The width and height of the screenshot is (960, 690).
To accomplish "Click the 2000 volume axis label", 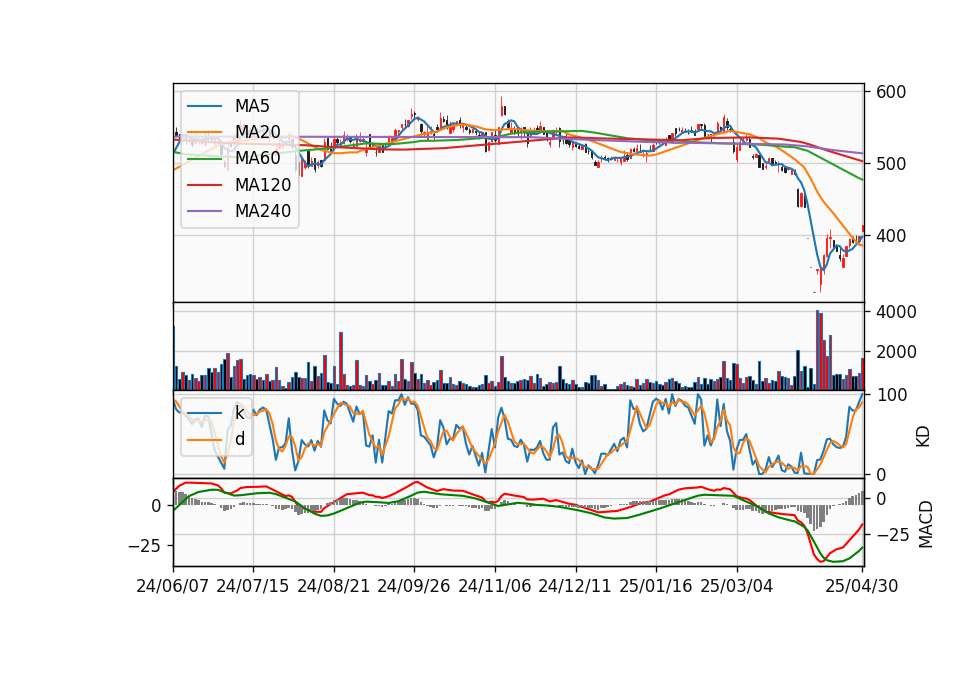I will [896, 352].
